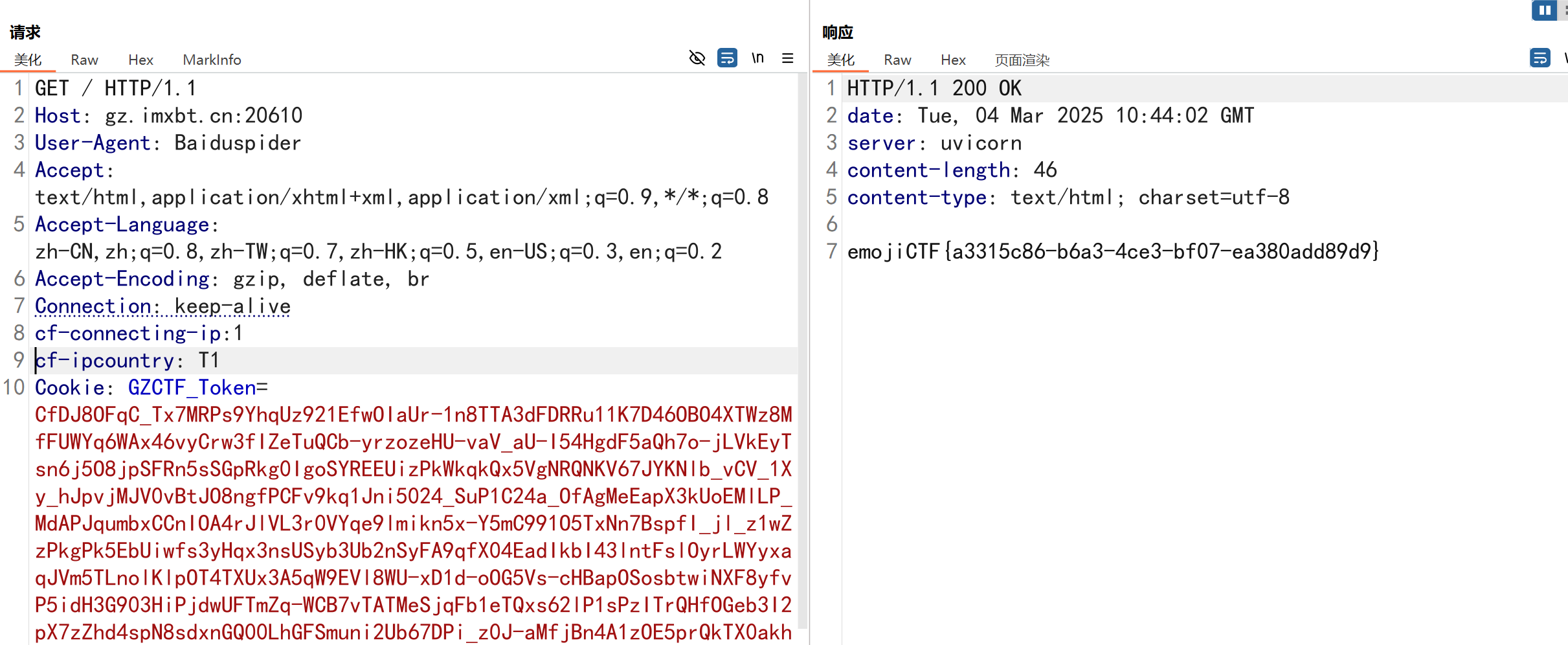Switch to Hex tab in request panel
This screenshot has width=1568, height=645.
coord(140,60)
